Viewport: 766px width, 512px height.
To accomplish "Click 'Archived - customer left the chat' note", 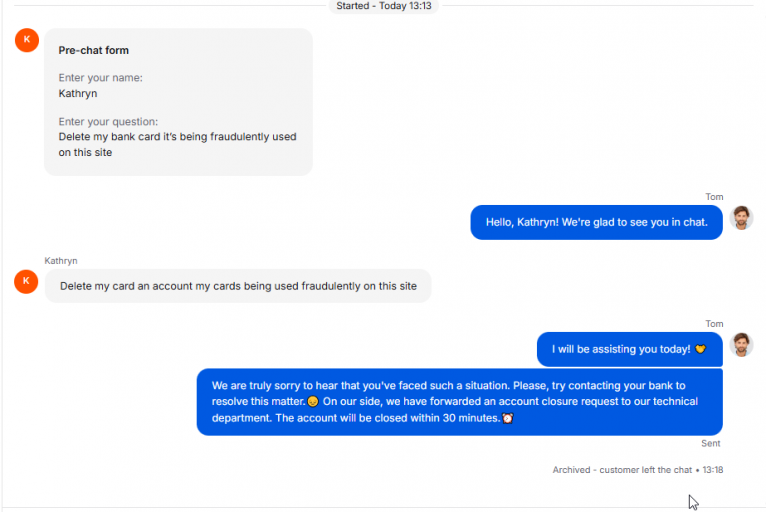I will pyautogui.click(x=622, y=470).
